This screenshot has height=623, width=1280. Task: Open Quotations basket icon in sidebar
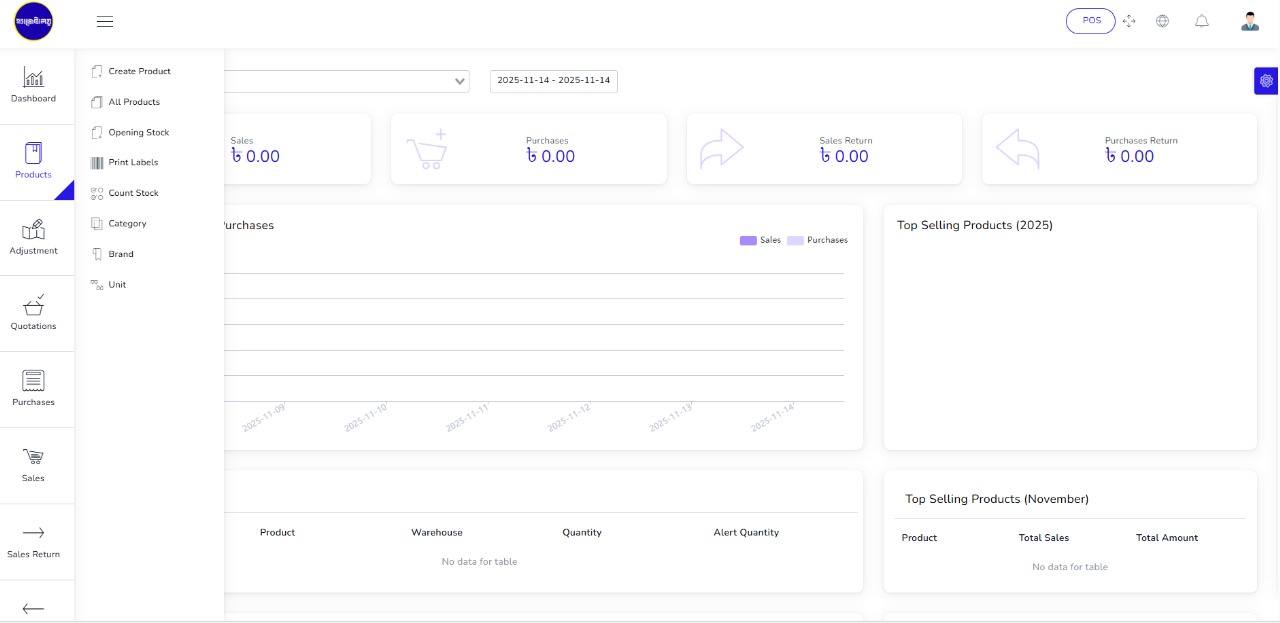33,306
